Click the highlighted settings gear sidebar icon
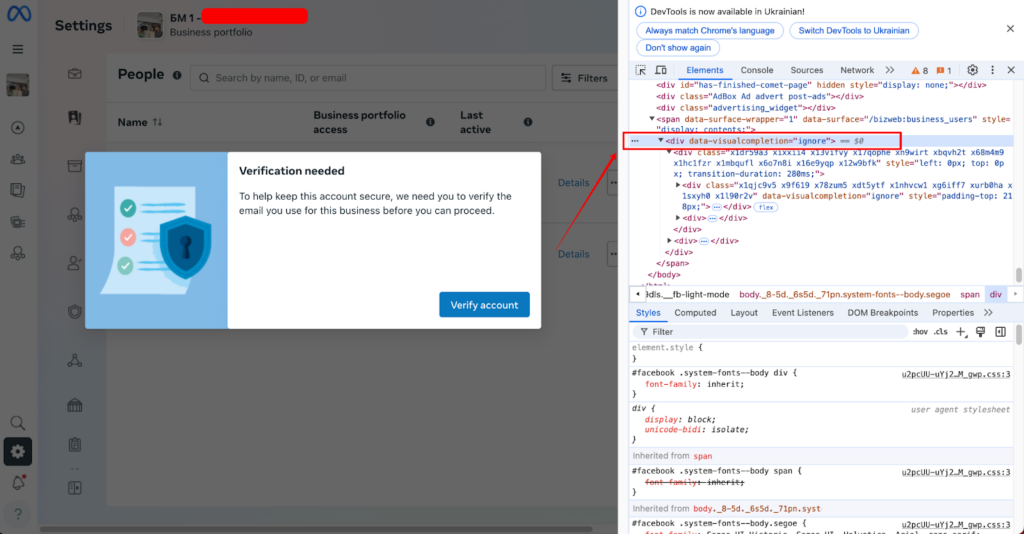Screen dimensions: 1024x534 [18, 452]
